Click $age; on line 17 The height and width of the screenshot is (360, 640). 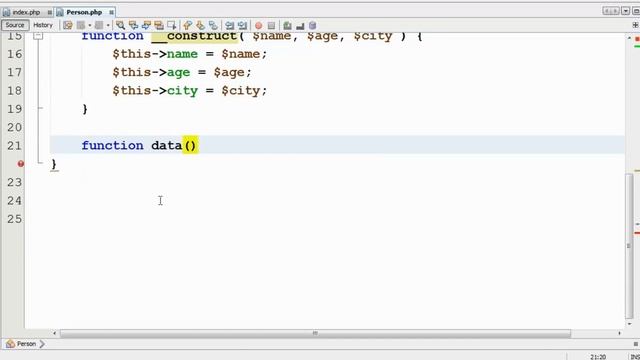(233, 73)
